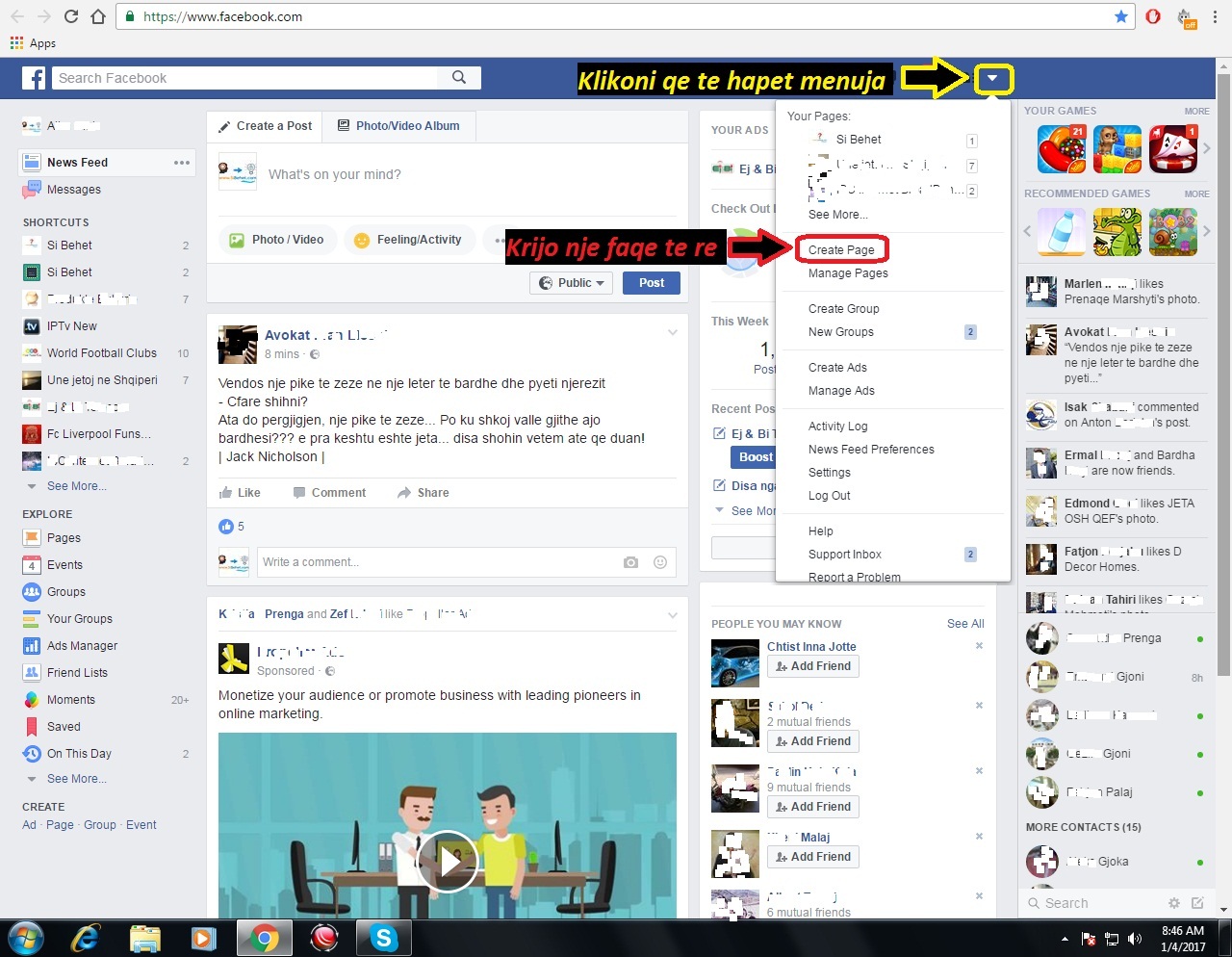Screen dimensions: 1232x957
Task: Click See All in People You May Know
Action: pos(965,624)
